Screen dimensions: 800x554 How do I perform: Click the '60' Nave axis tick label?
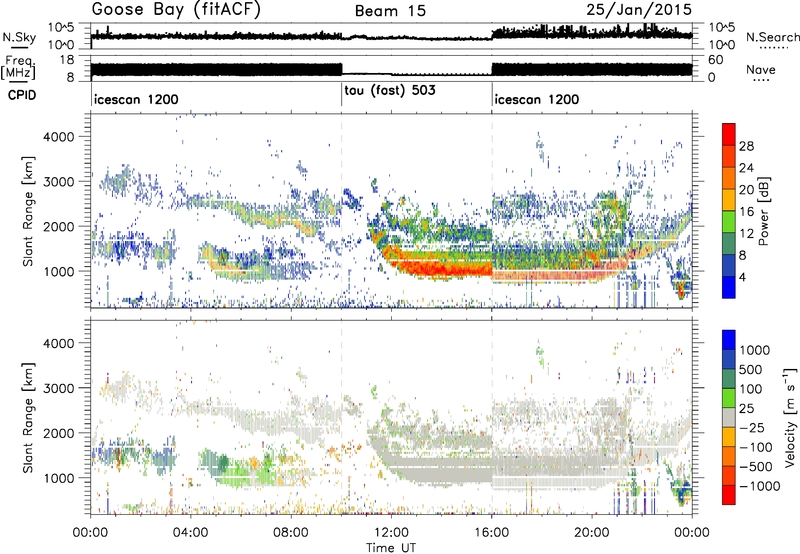[x=715, y=60]
